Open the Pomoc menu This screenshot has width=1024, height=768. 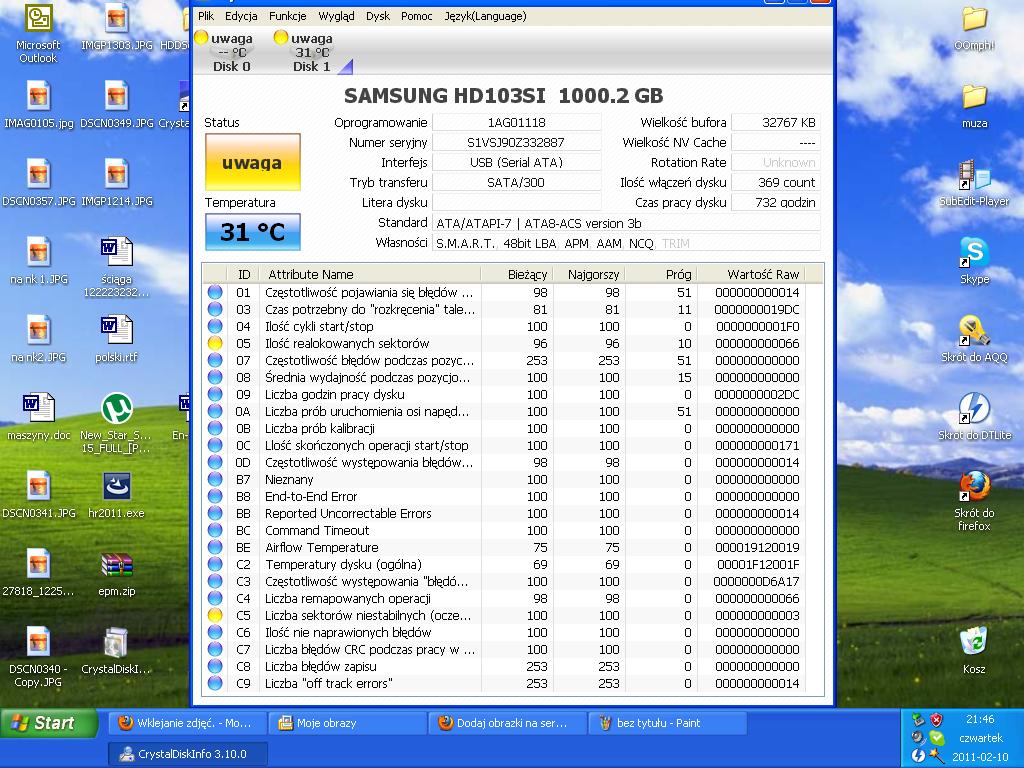pyautogui.click(x=417, y=16)
